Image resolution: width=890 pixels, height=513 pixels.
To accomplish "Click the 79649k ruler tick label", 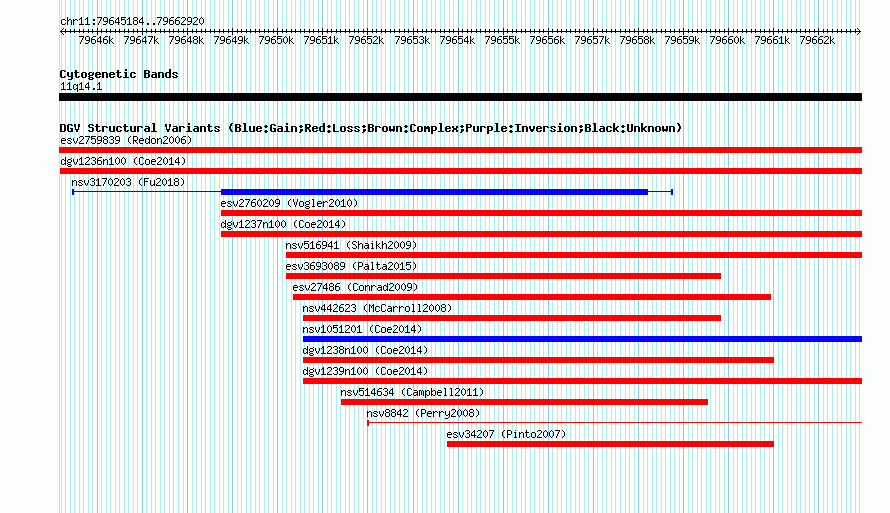I will tap(232, 40).
